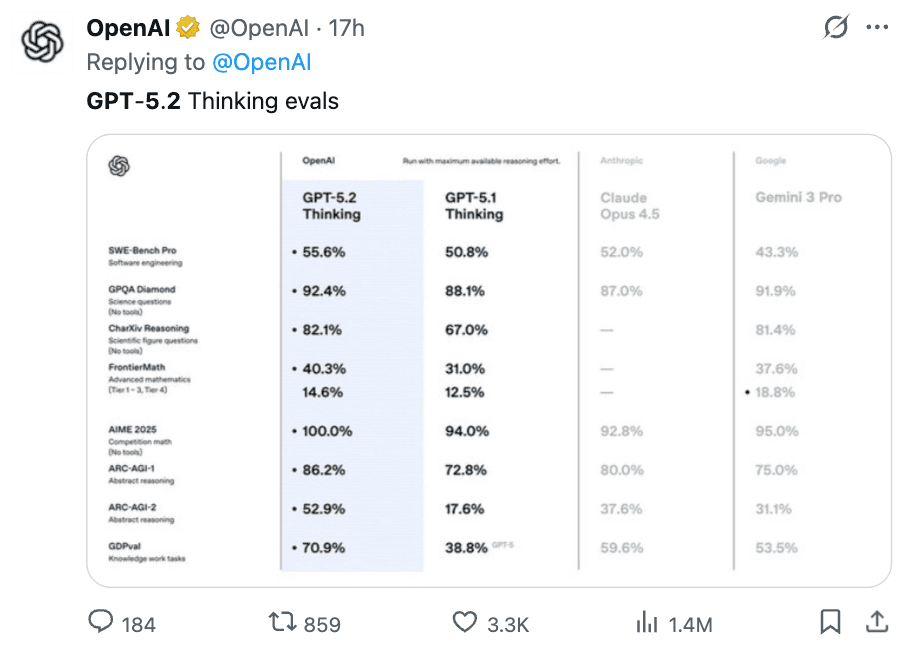This screenshot has height=652, width=917.
Task: Click the tweet text GPT-5.2 Thinking evals
Action: coord(213,101)
